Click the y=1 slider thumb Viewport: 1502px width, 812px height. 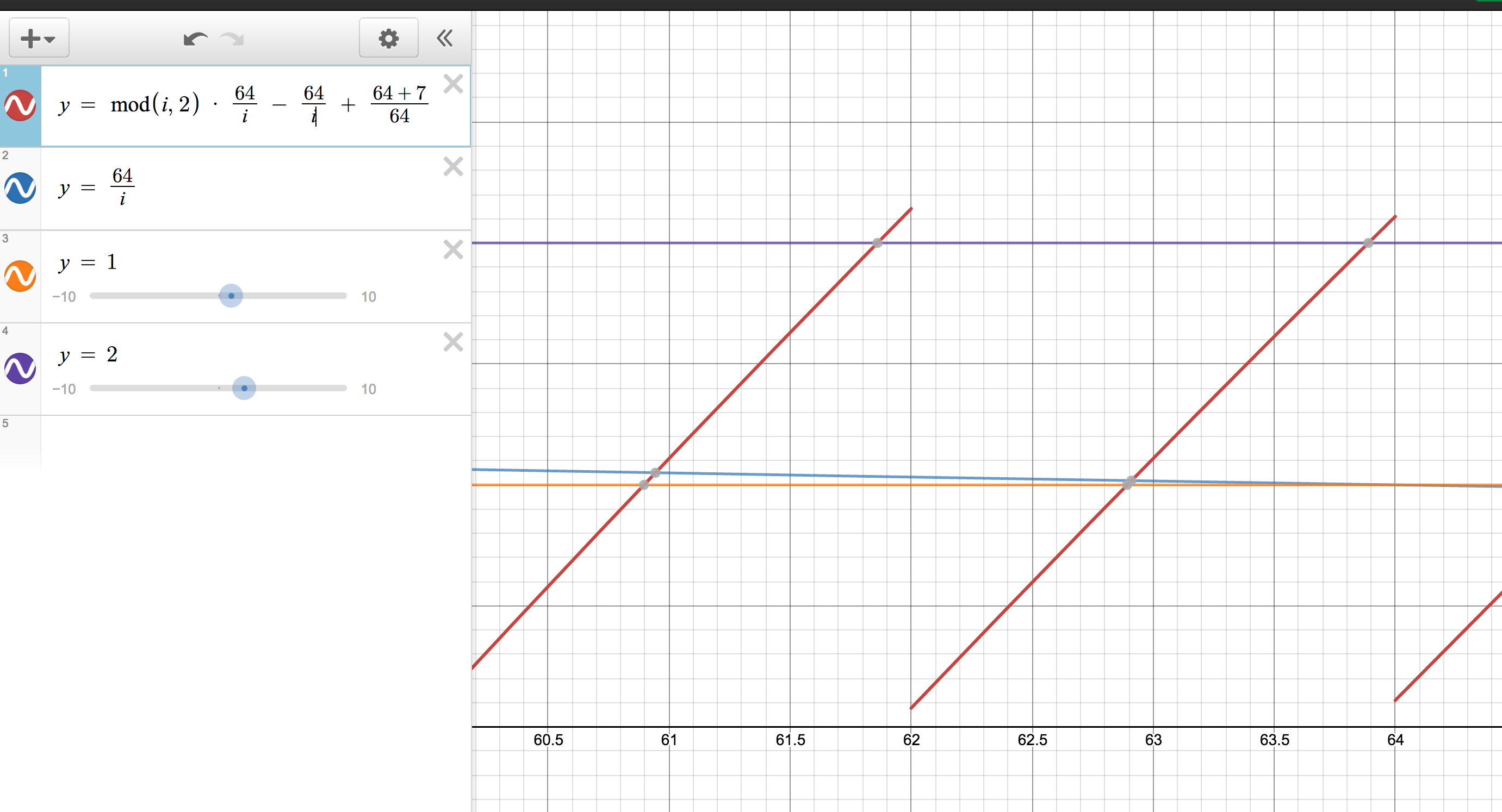(231, 296)
